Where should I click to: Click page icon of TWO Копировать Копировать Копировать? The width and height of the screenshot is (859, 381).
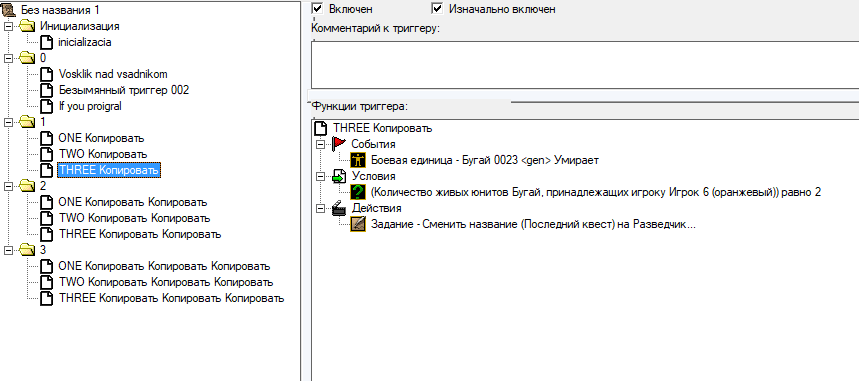[48, 282]
